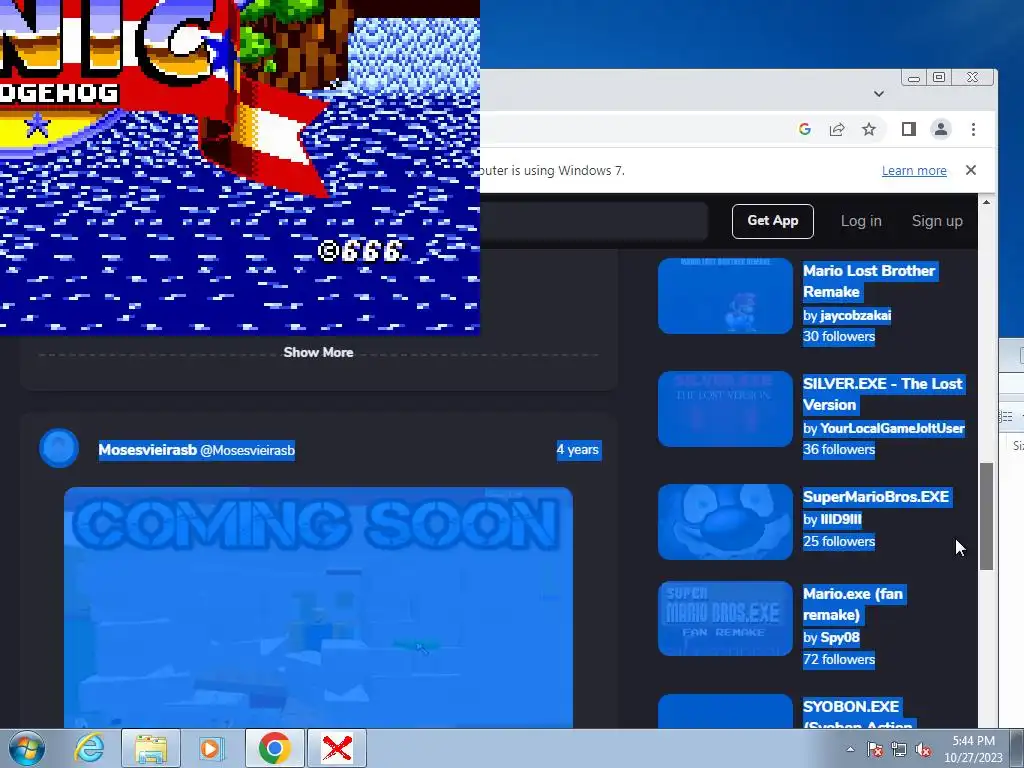Click the share page icon in Chrome toolbar
This screenshot has height=768, width=1024.
click(837, 129)
